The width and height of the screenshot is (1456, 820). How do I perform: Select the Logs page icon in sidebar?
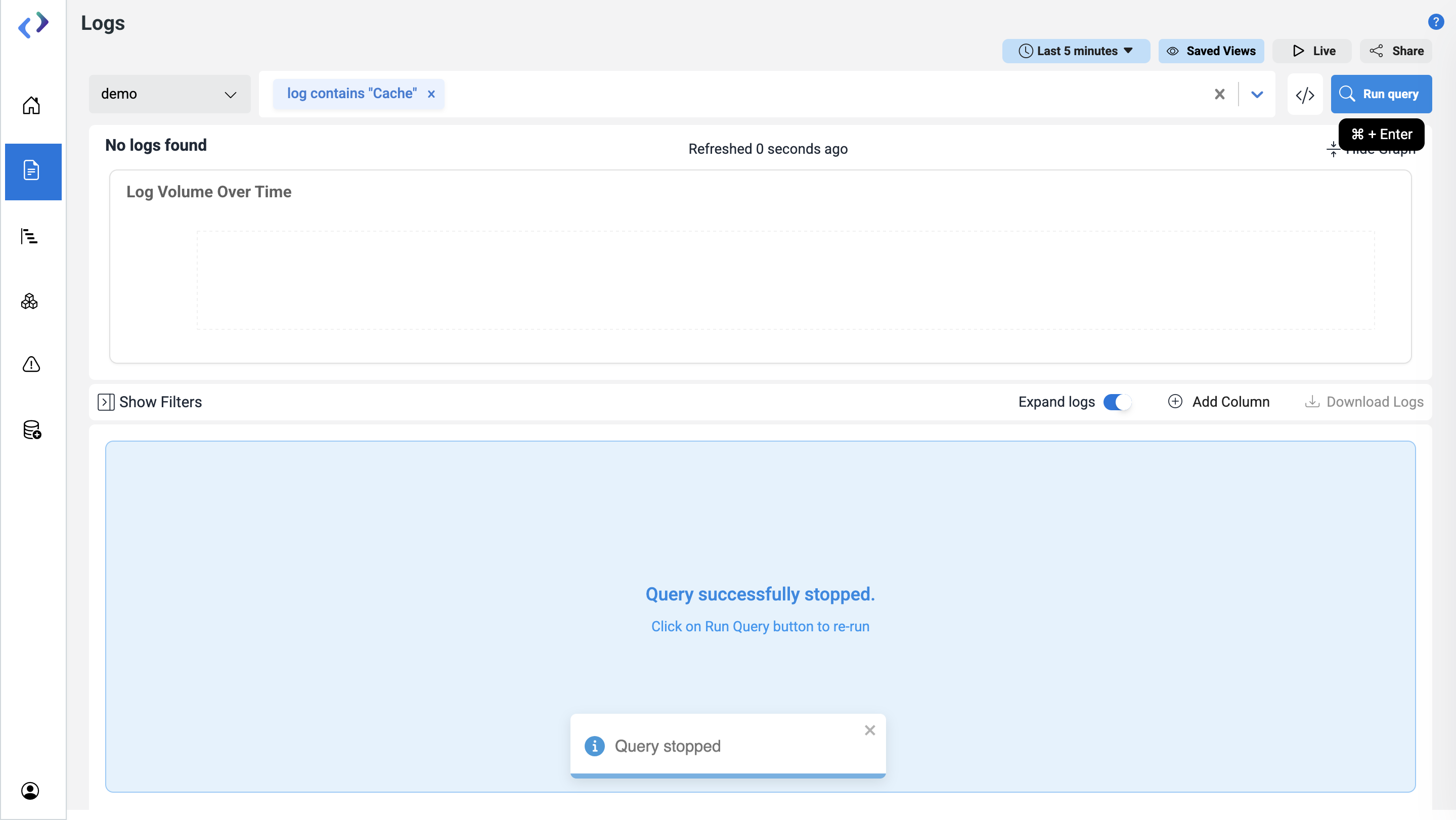click(x=32, y=171)
